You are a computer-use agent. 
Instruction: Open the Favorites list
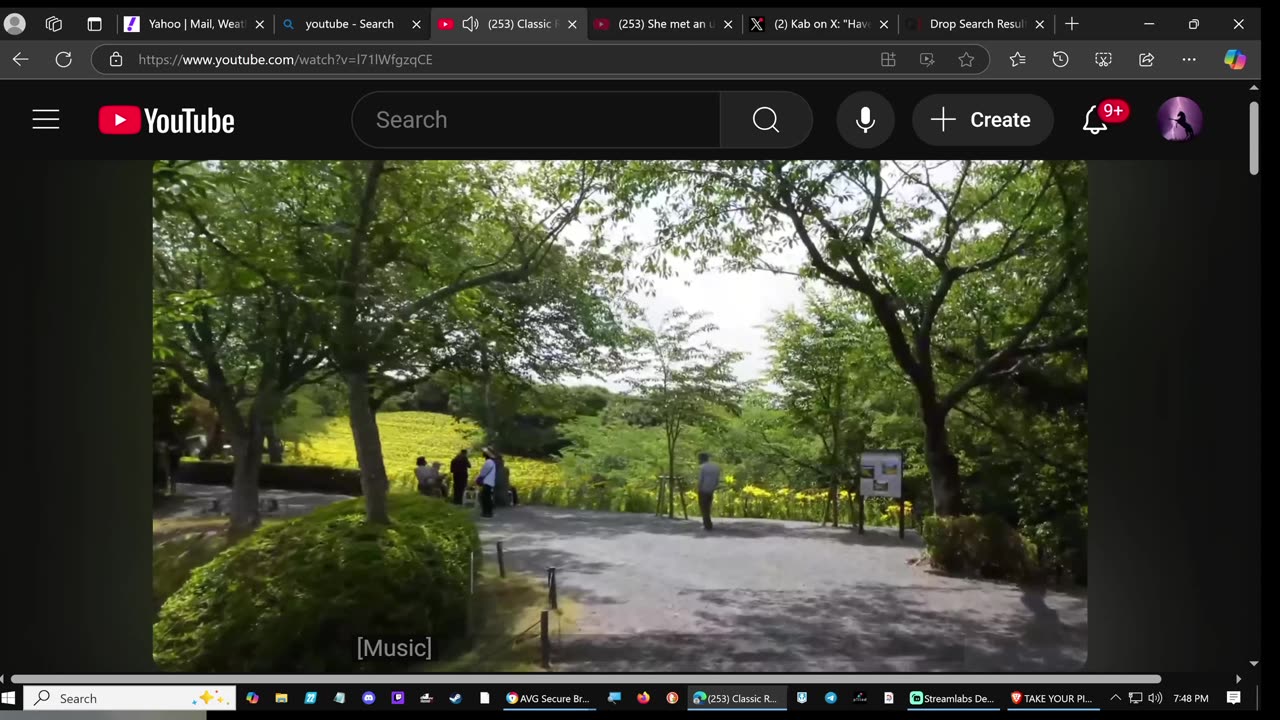coord(1017,60)
